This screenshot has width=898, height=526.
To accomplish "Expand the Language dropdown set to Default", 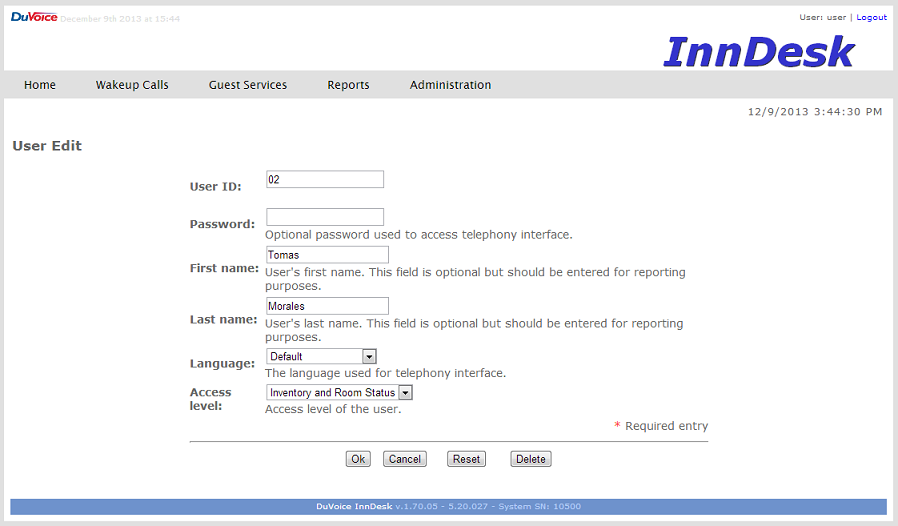I will [321, 356].
